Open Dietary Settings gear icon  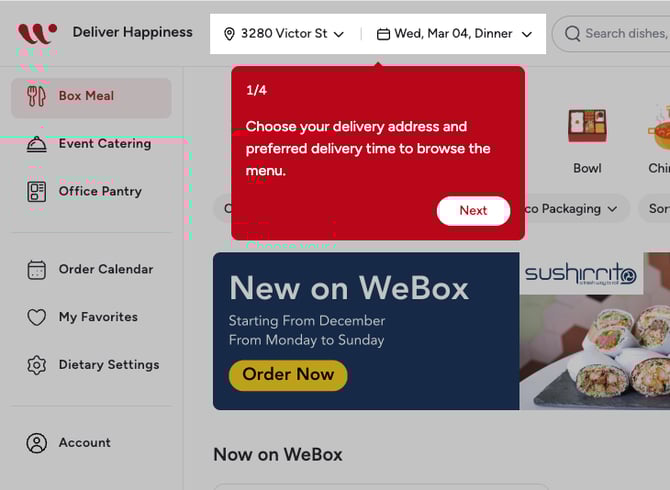coord(37,365)
